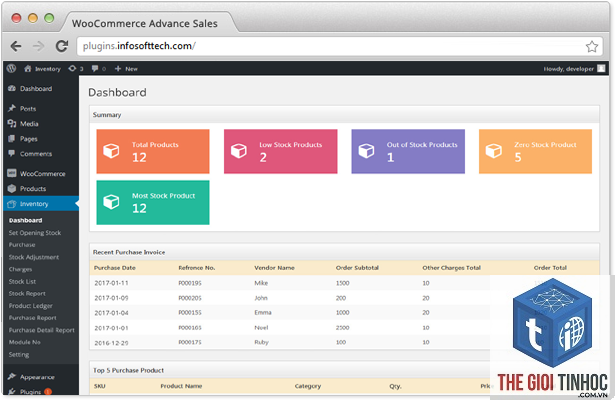Click the Appearance brush icon in sidebar
The height and width of the screenshot is (400, 615).
point(12,377)
